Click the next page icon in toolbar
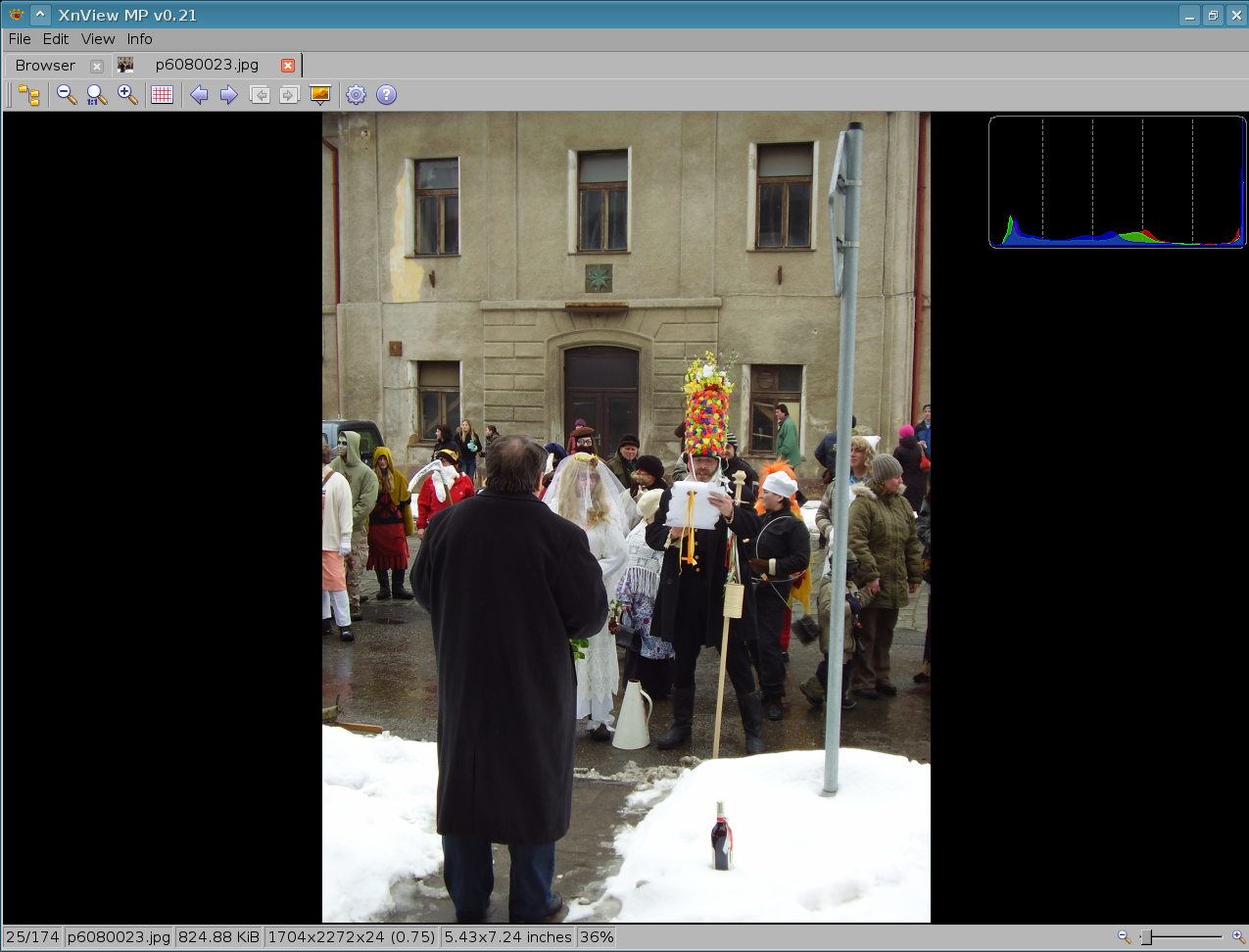Viewport: 1249px width, 952px height. (290, 95)
